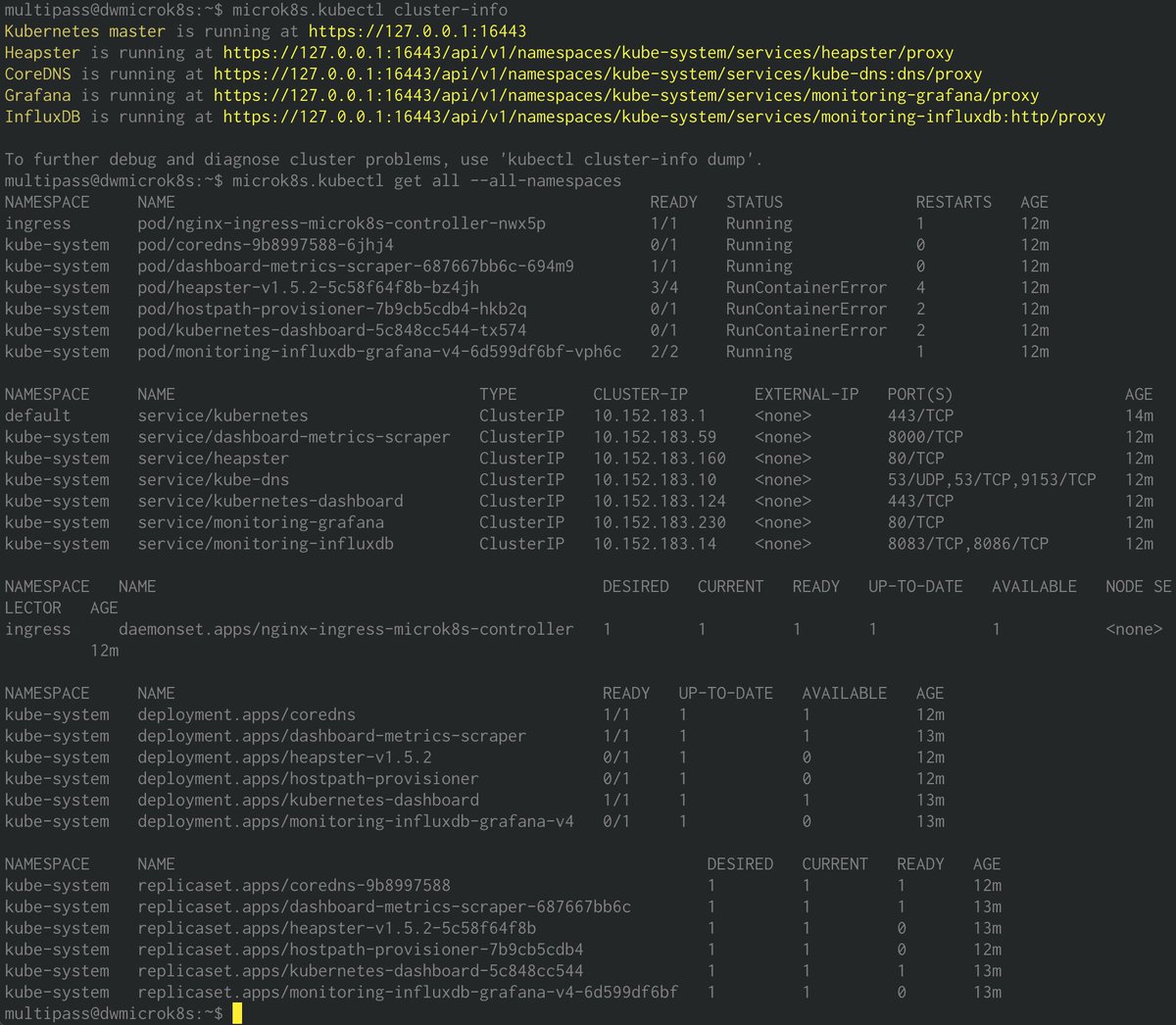Select deployment.apps/dashboard-metrics-scraper name

[332, 737]
